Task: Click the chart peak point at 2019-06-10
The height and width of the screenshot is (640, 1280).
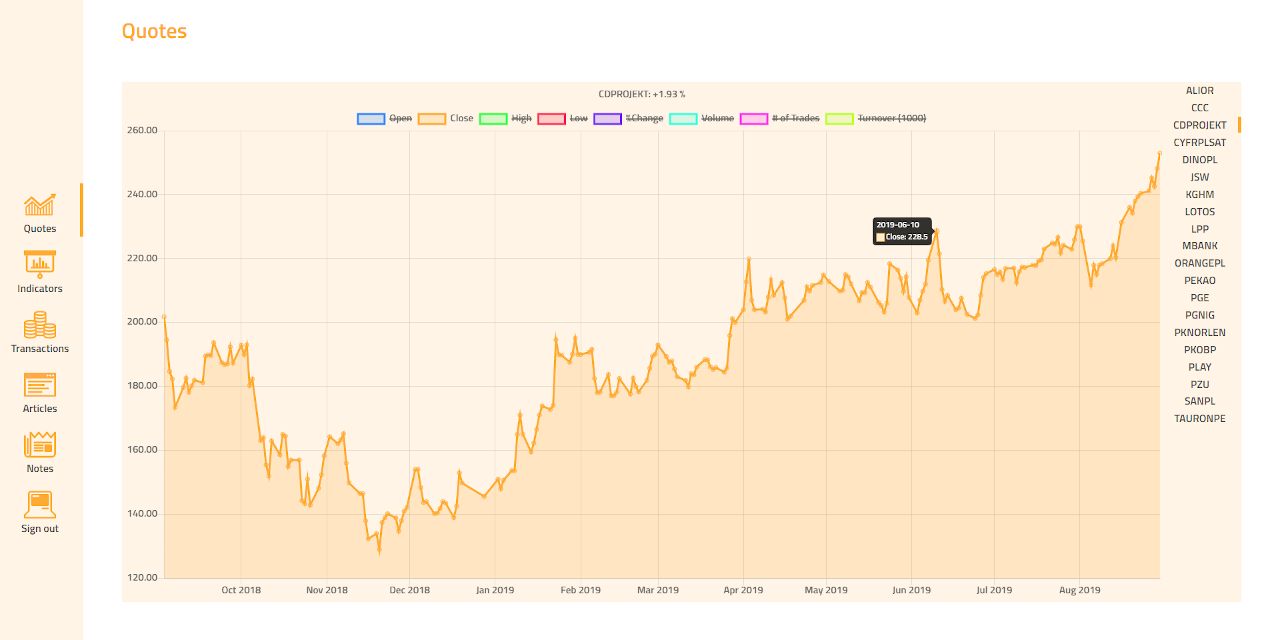Action: pos(937,231)
